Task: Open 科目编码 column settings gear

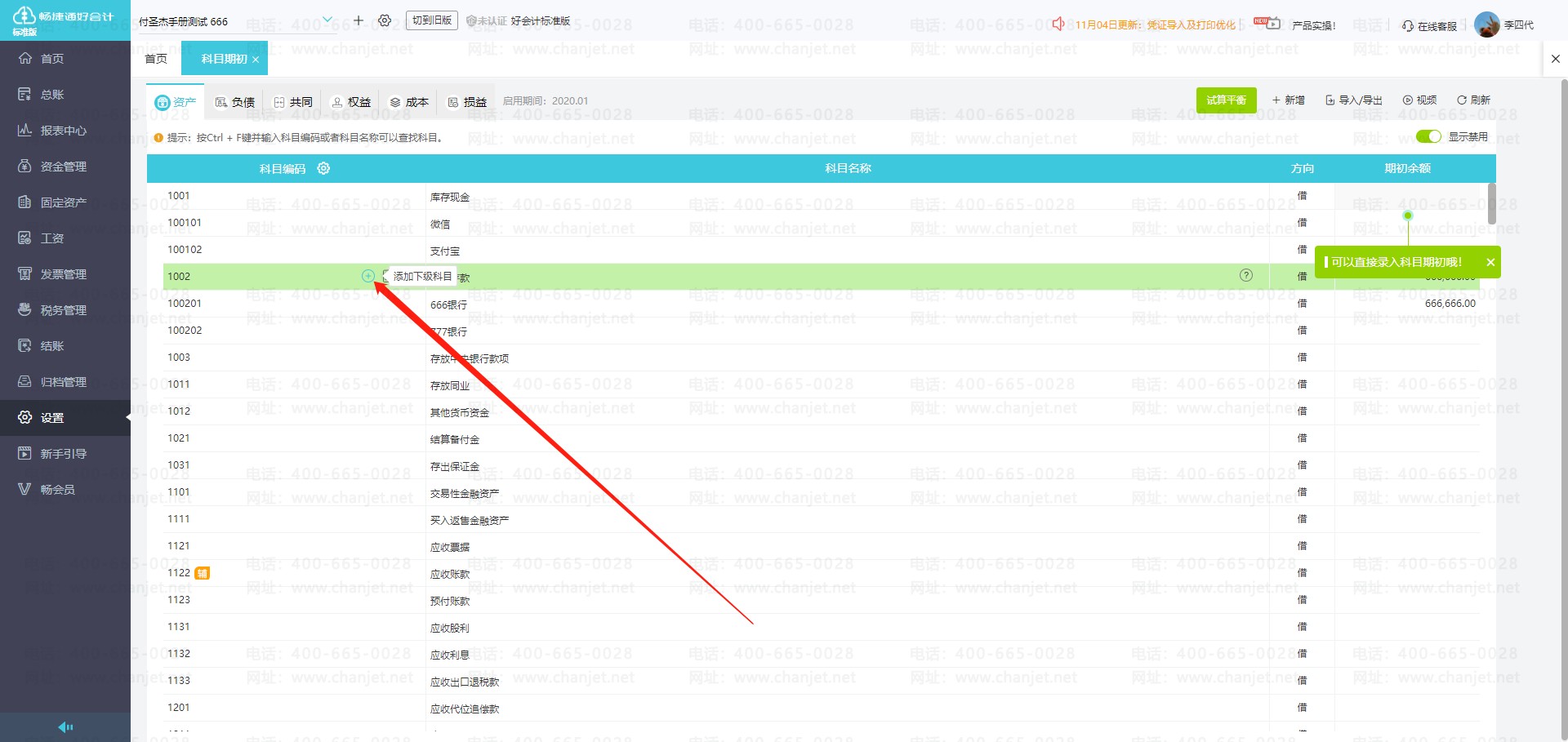Action: click(323, 168)
